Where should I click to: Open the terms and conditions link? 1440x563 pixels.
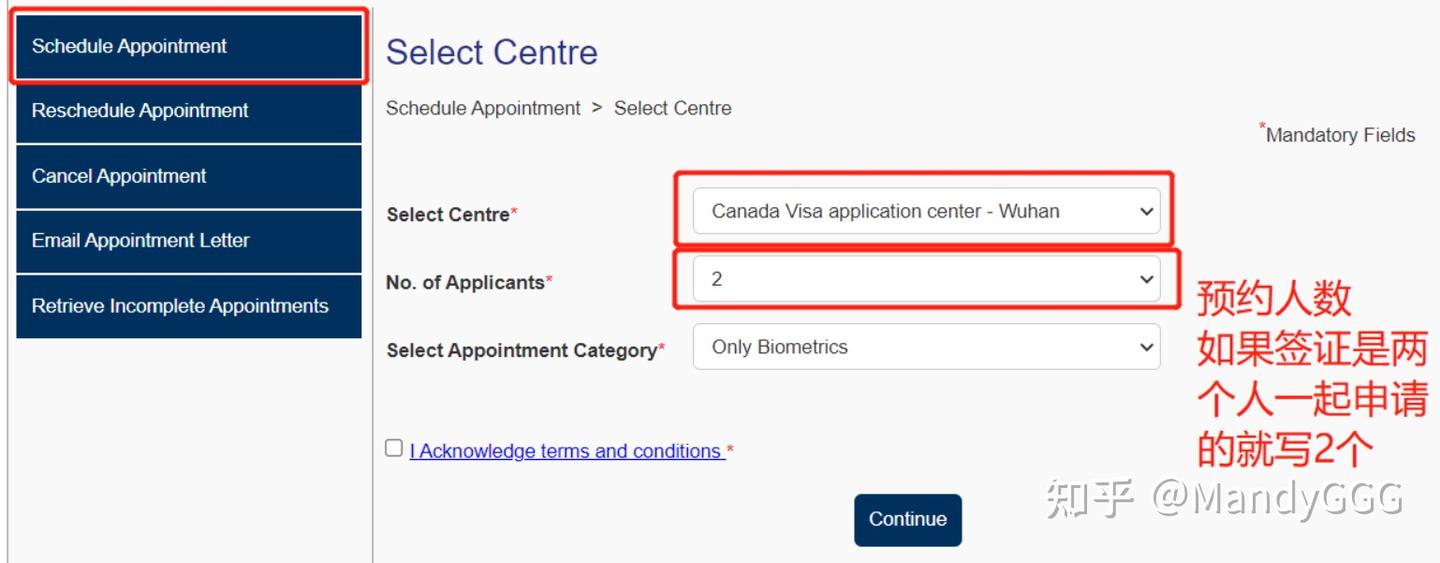click(x=567, y=451)
